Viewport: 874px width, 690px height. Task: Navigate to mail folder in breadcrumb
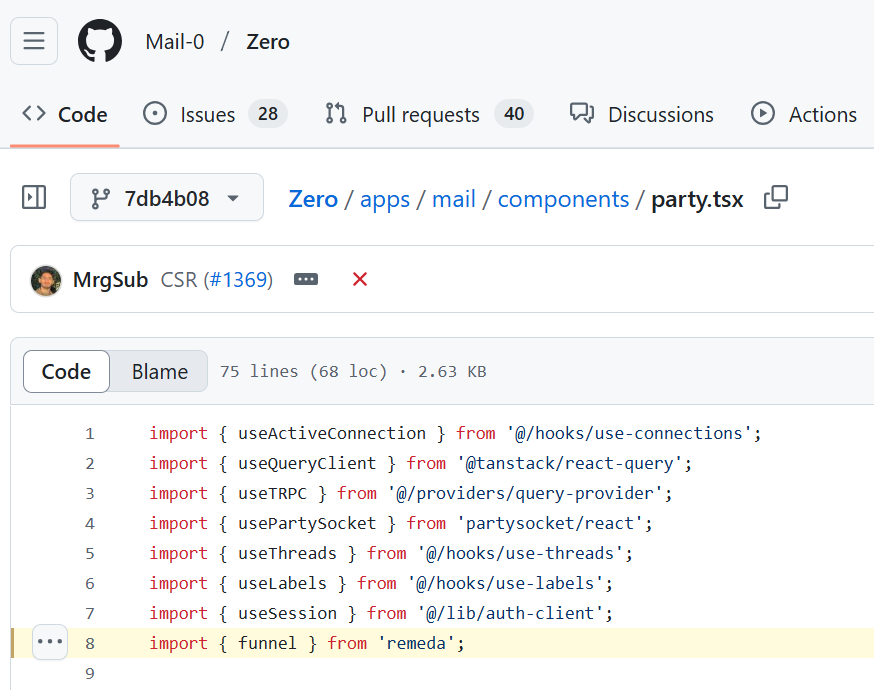(x=454, y=199)
